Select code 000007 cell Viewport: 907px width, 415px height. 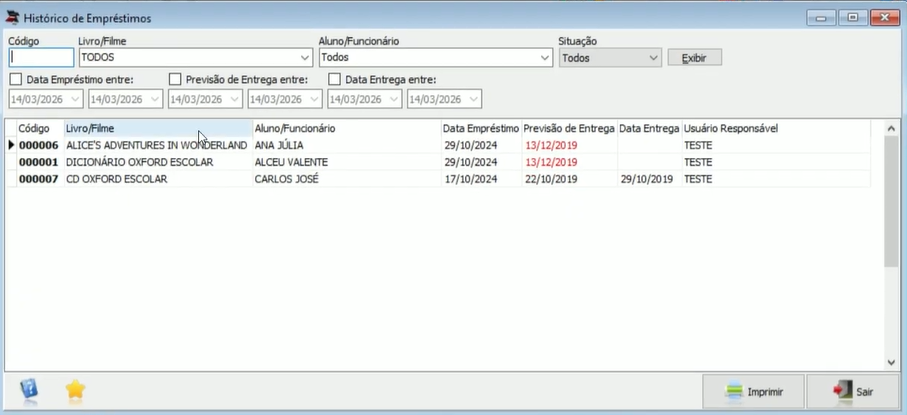(x=39, y=179)
